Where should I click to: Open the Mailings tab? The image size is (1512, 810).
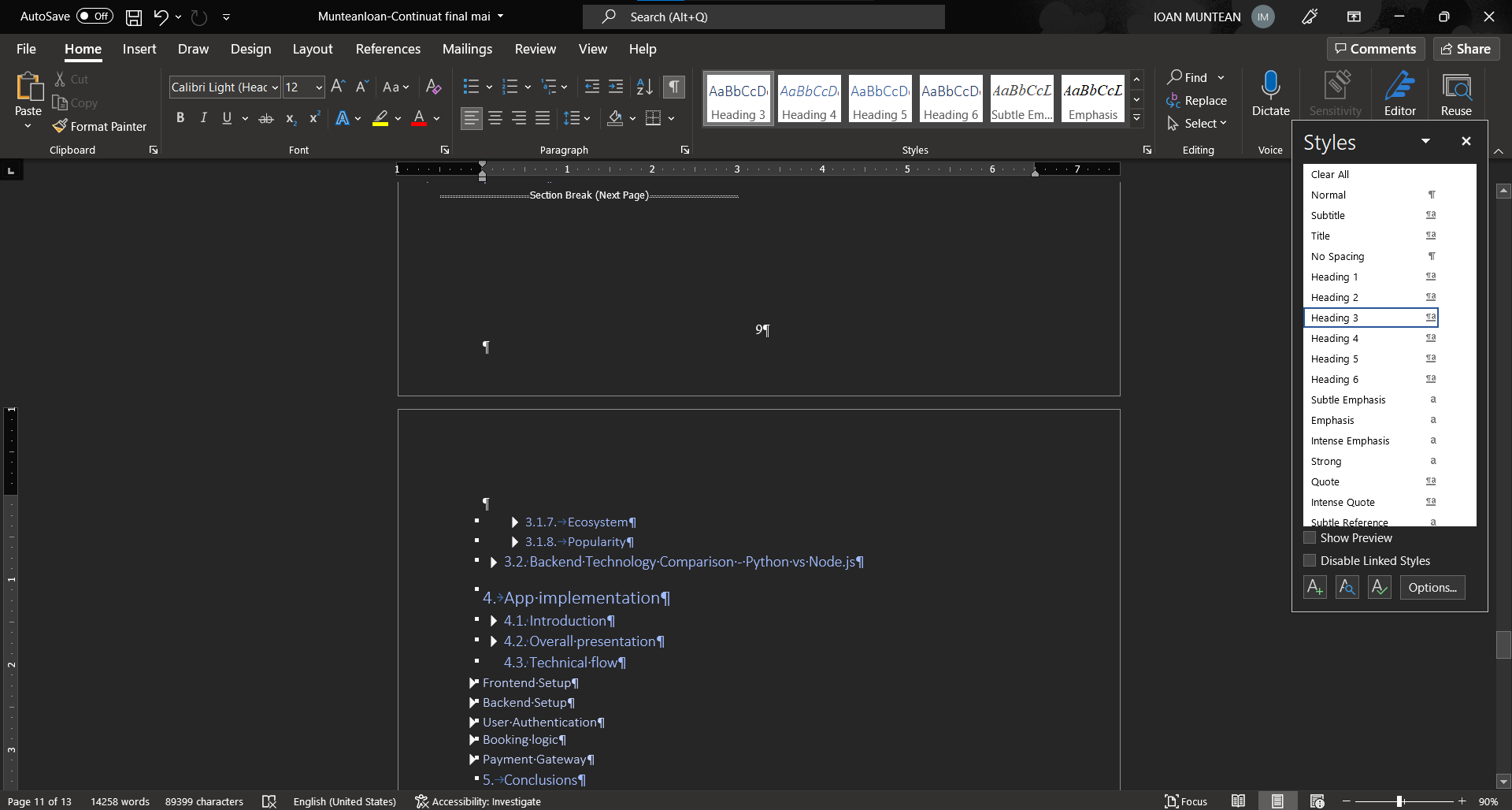point(466,49)
